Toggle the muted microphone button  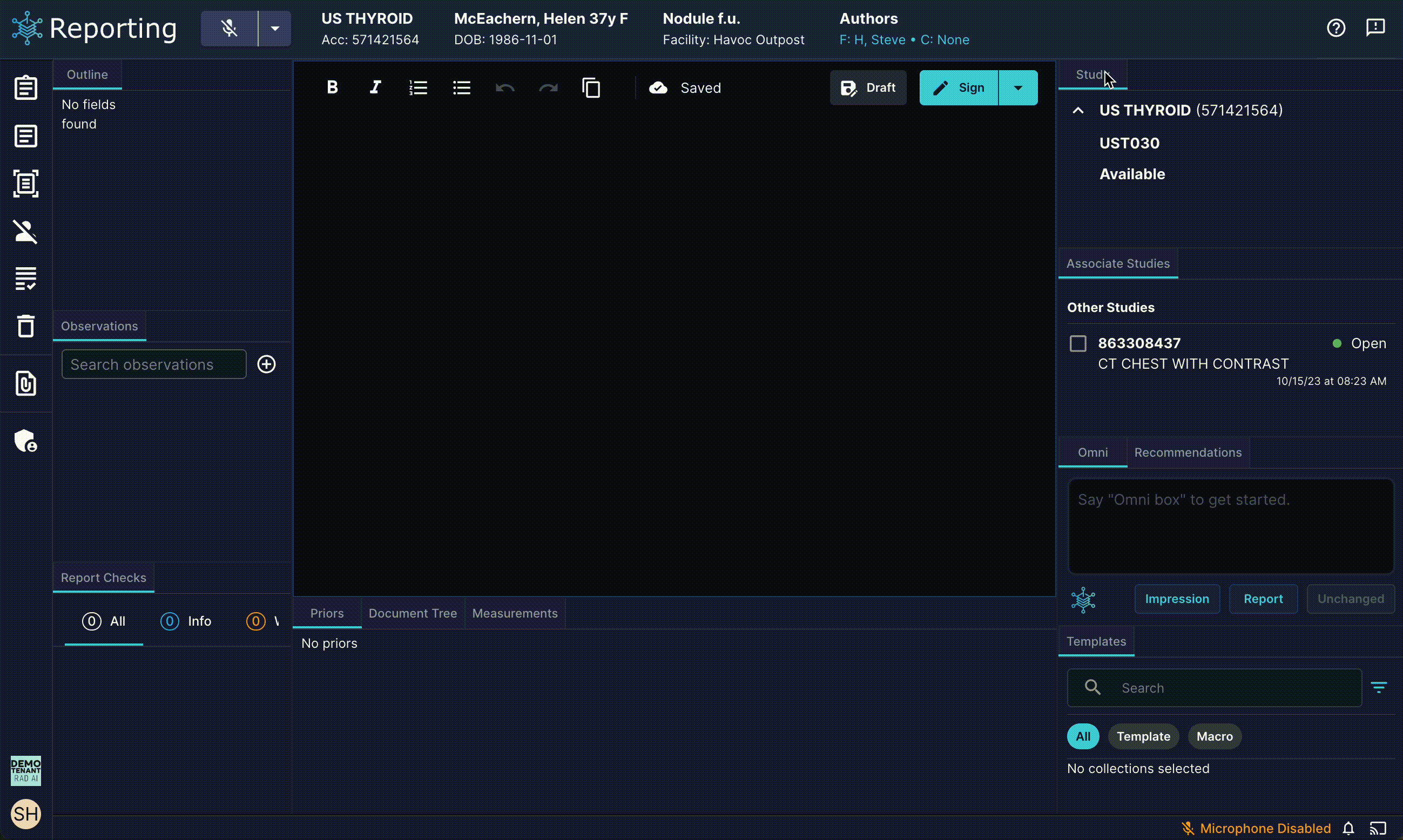pos(230,28)
